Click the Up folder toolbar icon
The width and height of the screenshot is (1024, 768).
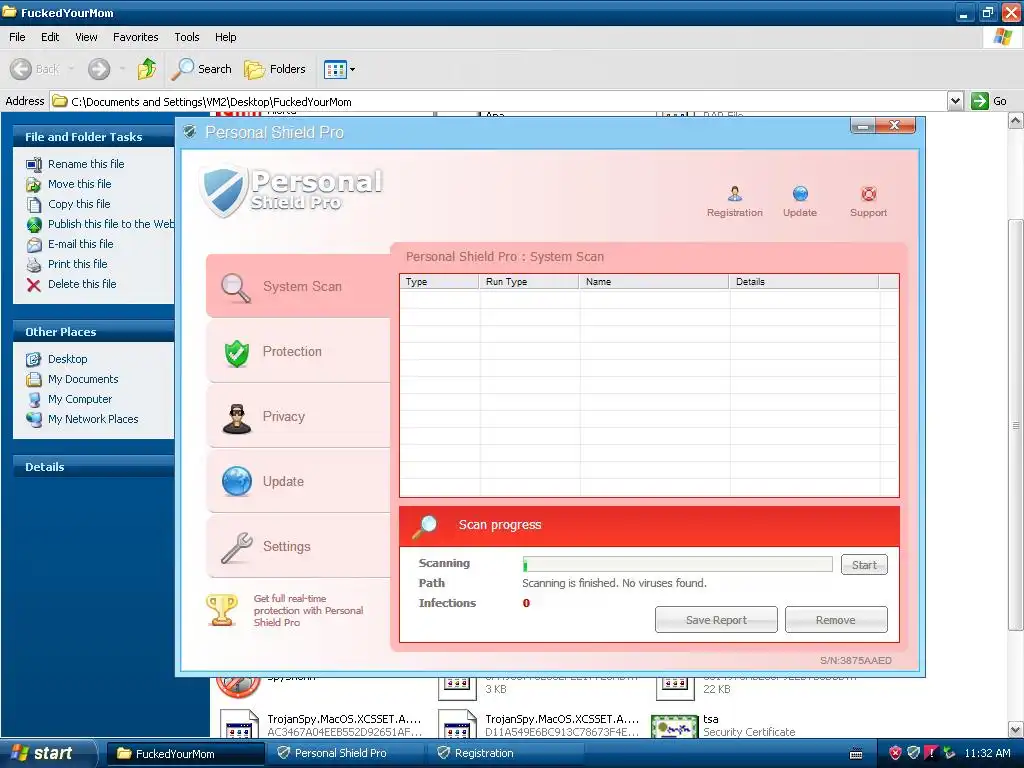coord(147,69)
